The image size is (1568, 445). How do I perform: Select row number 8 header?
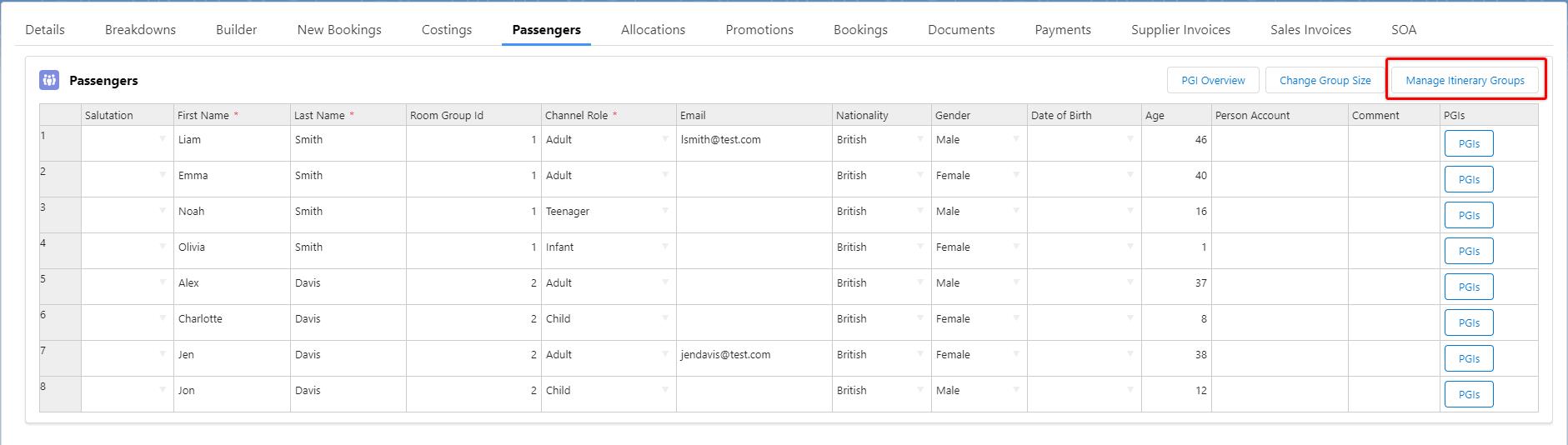[60, 394]
